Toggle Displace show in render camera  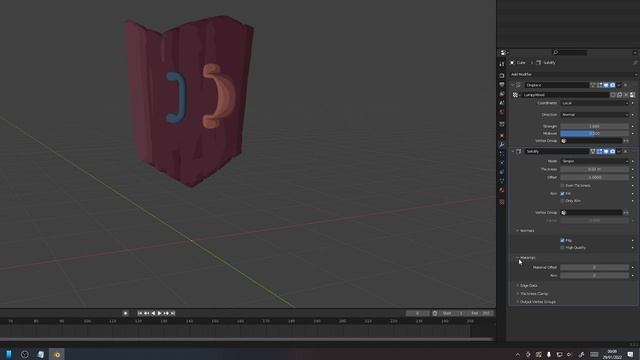[x=612, y=85]
